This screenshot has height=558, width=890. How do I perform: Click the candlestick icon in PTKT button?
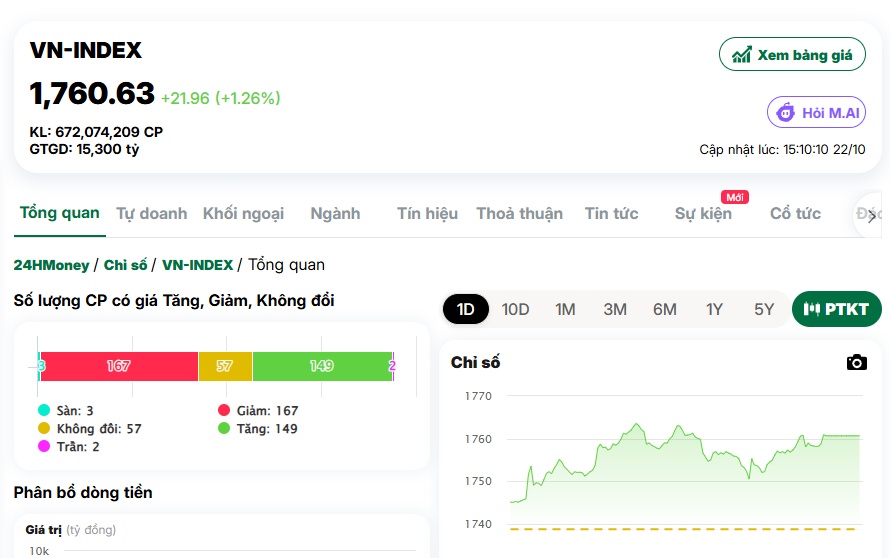click(x=812, y=309)
